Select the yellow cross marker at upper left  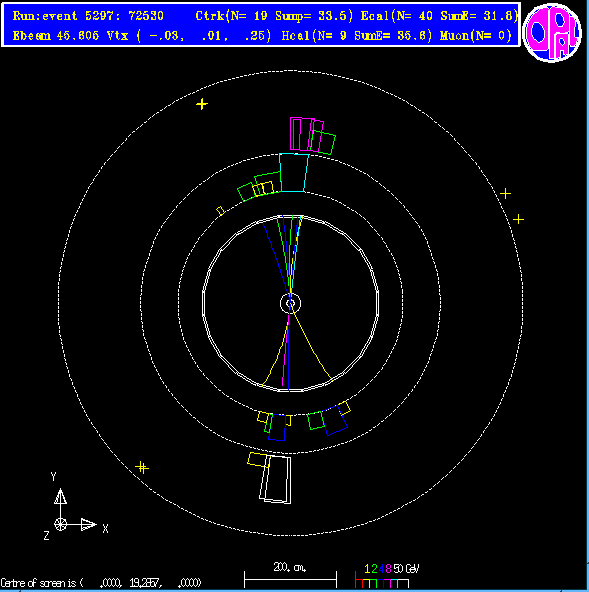point(202,104)
